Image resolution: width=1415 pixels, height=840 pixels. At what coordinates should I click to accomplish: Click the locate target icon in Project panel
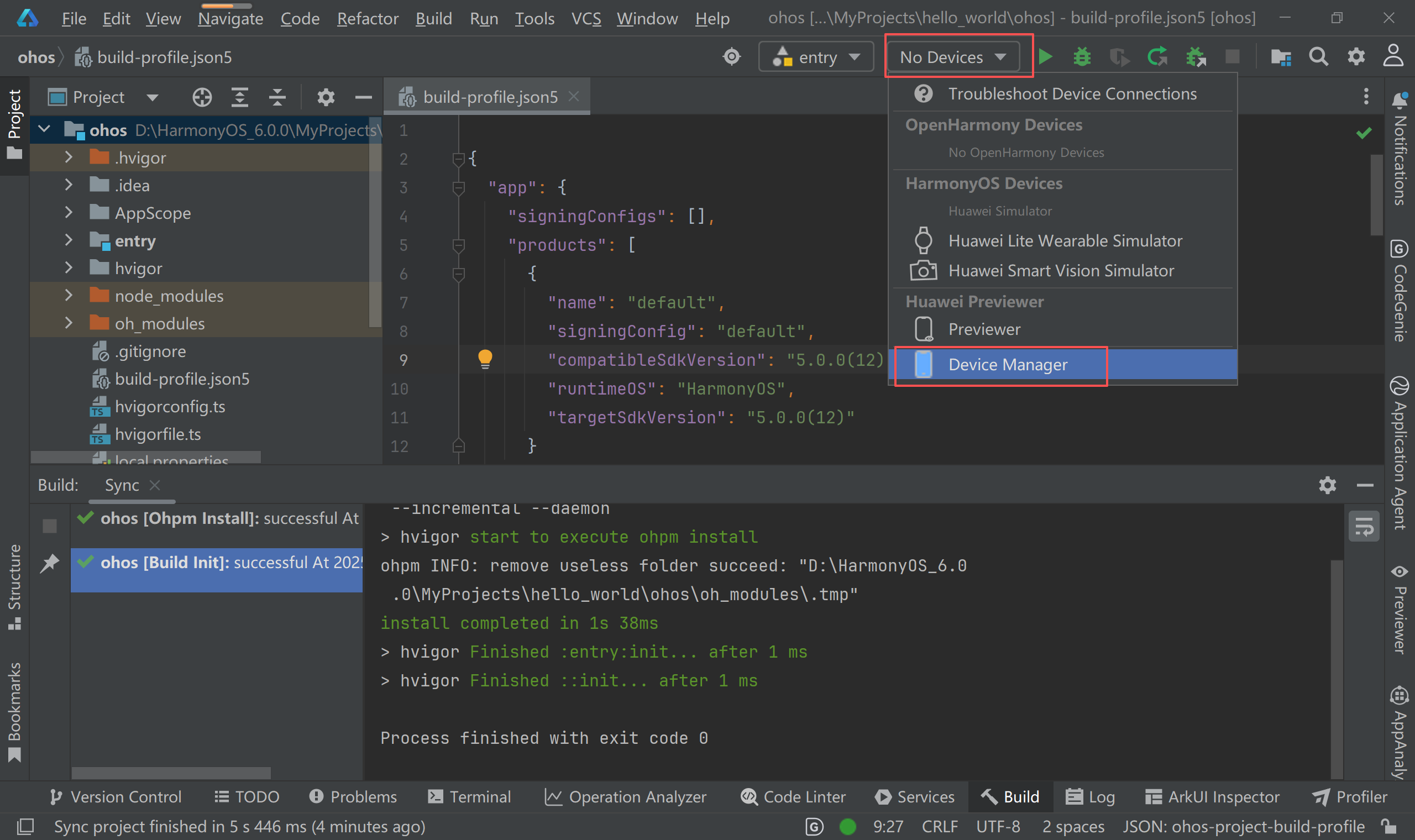coord(202,97)
